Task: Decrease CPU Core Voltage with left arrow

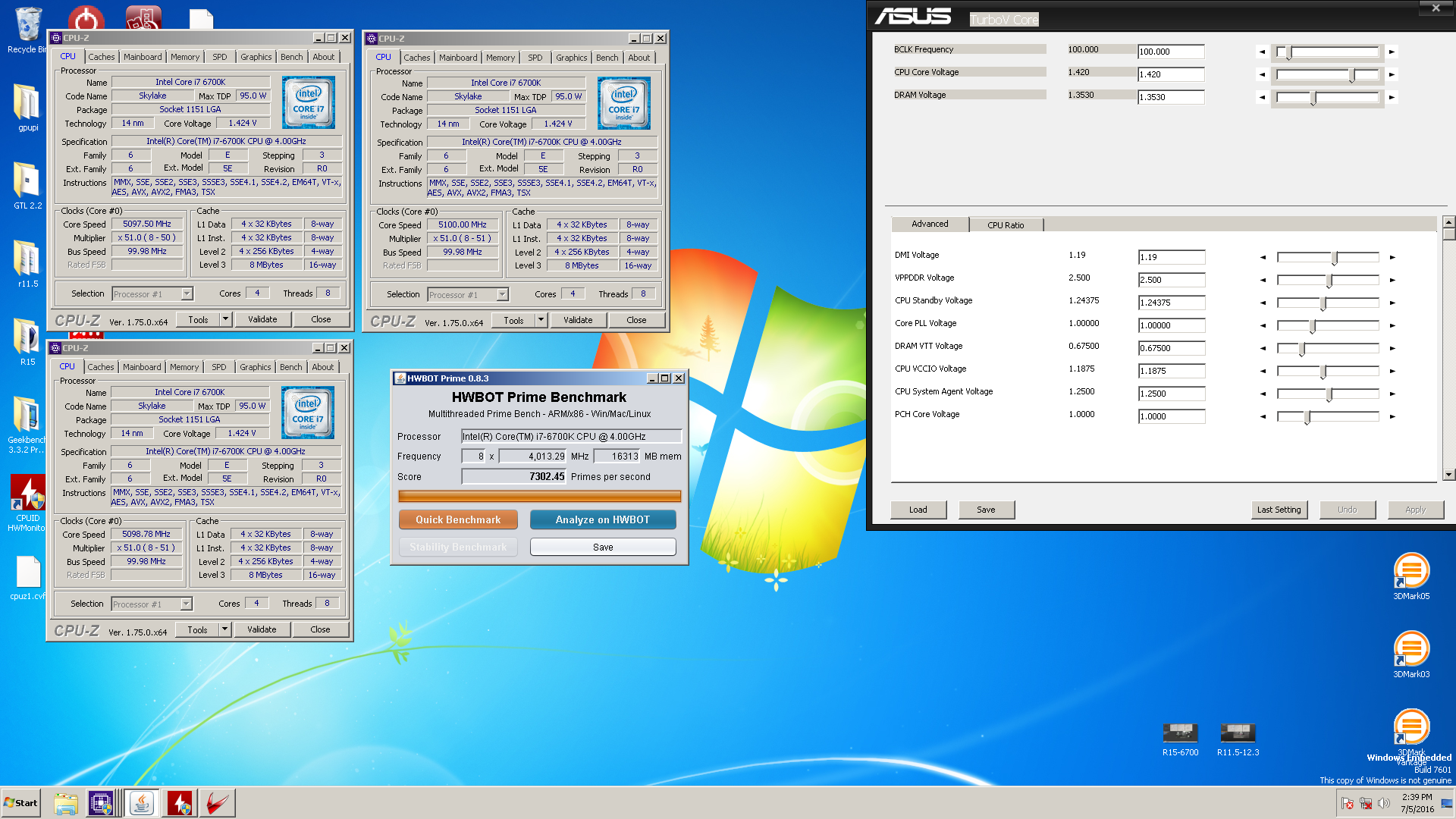Action: tap(1262, 75)
